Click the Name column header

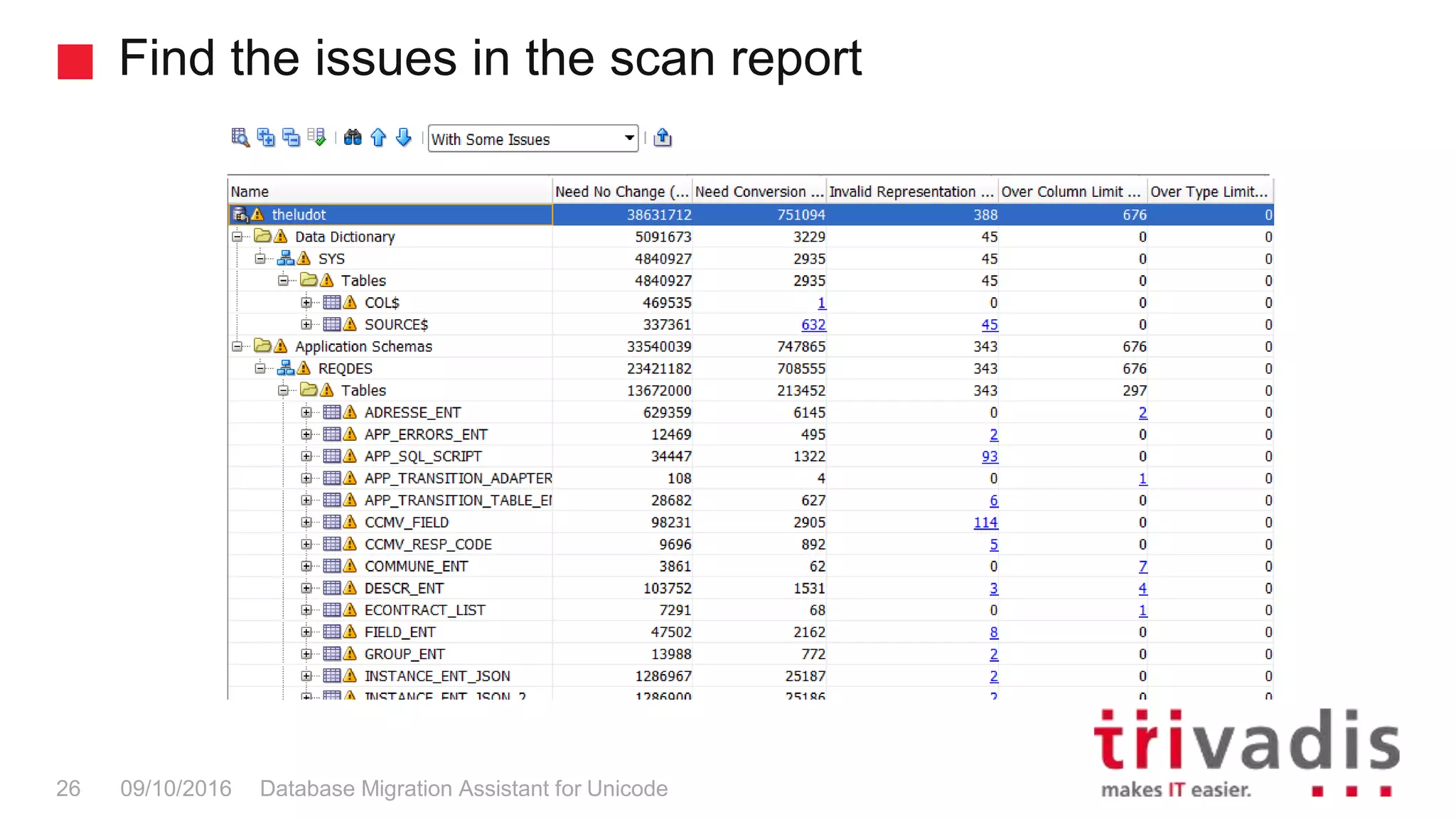pos(390,191)
